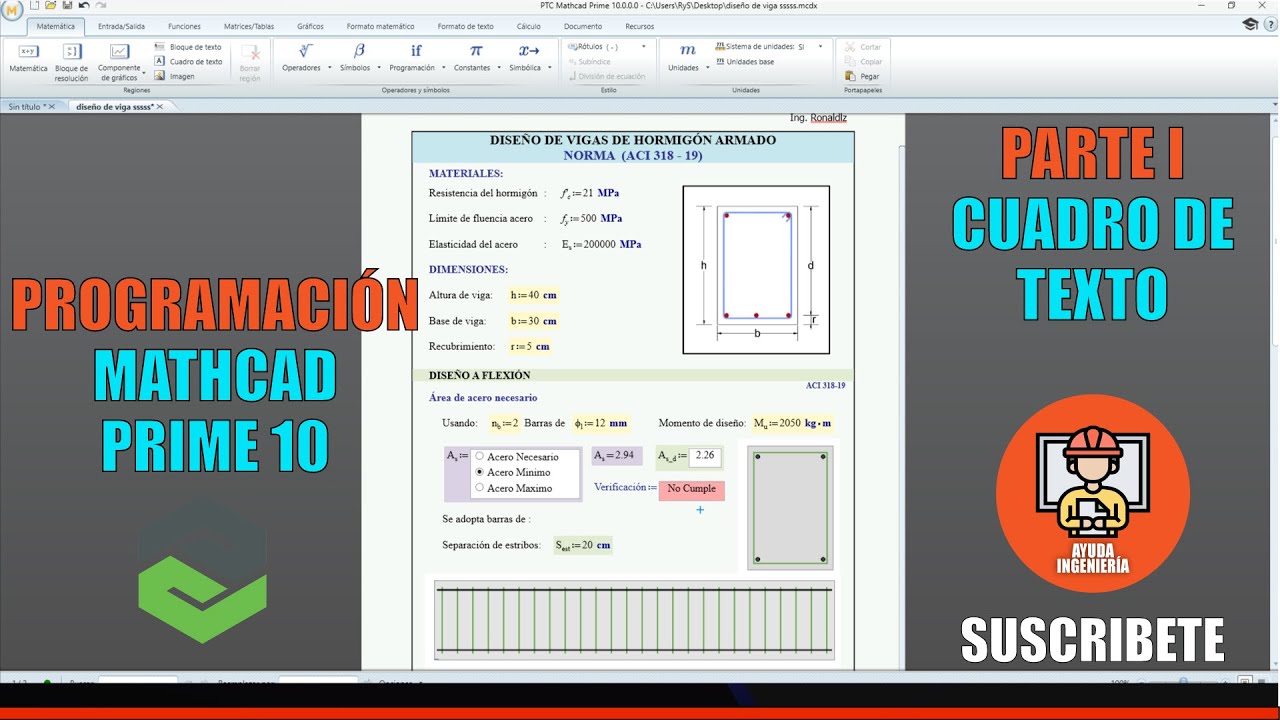Open the Simbólica operators
This screenshot has height=720, width=1280.
528,58
